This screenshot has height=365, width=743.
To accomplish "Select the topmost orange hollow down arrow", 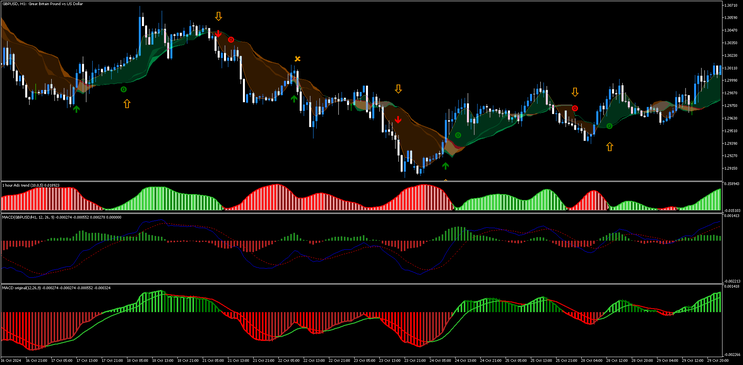I will (218, 17).
